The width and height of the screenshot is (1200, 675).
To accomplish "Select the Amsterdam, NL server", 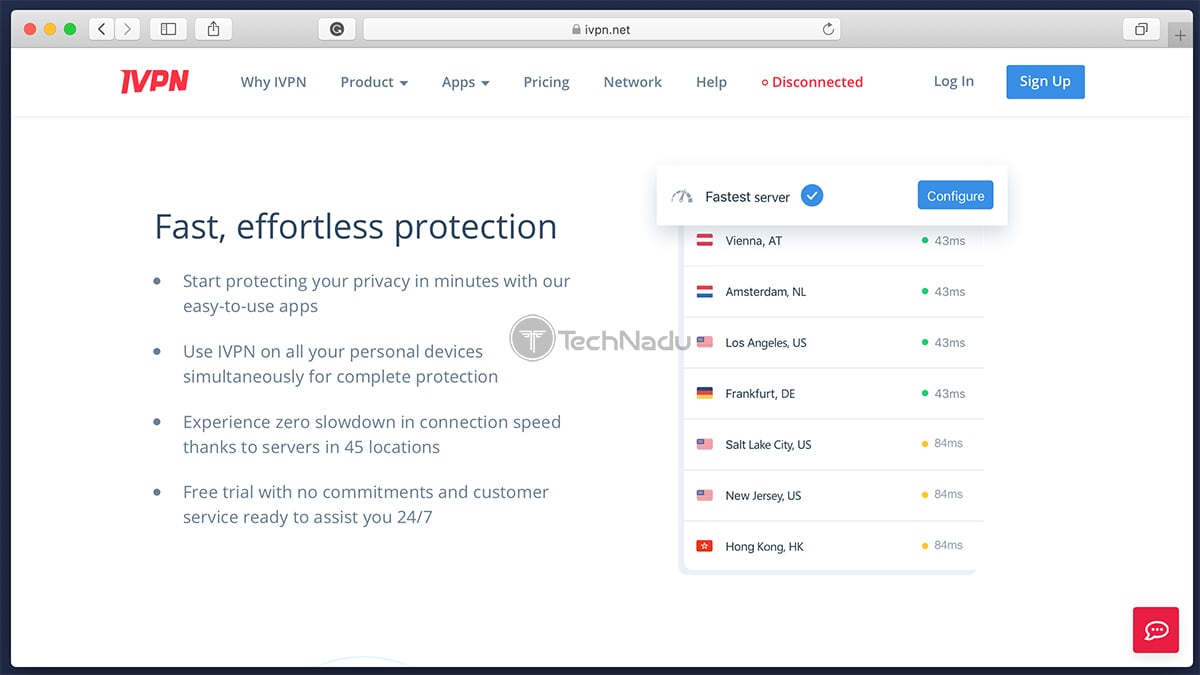I will [x=834, y=292].
